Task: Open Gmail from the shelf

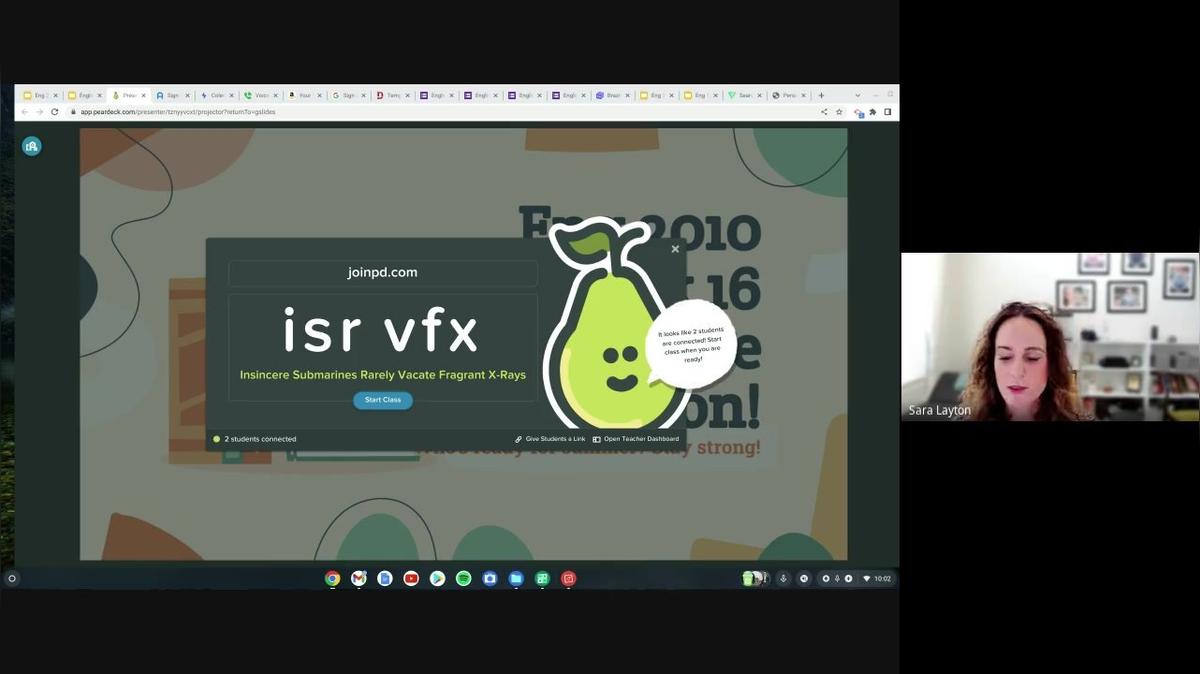Action: point(358,578)
